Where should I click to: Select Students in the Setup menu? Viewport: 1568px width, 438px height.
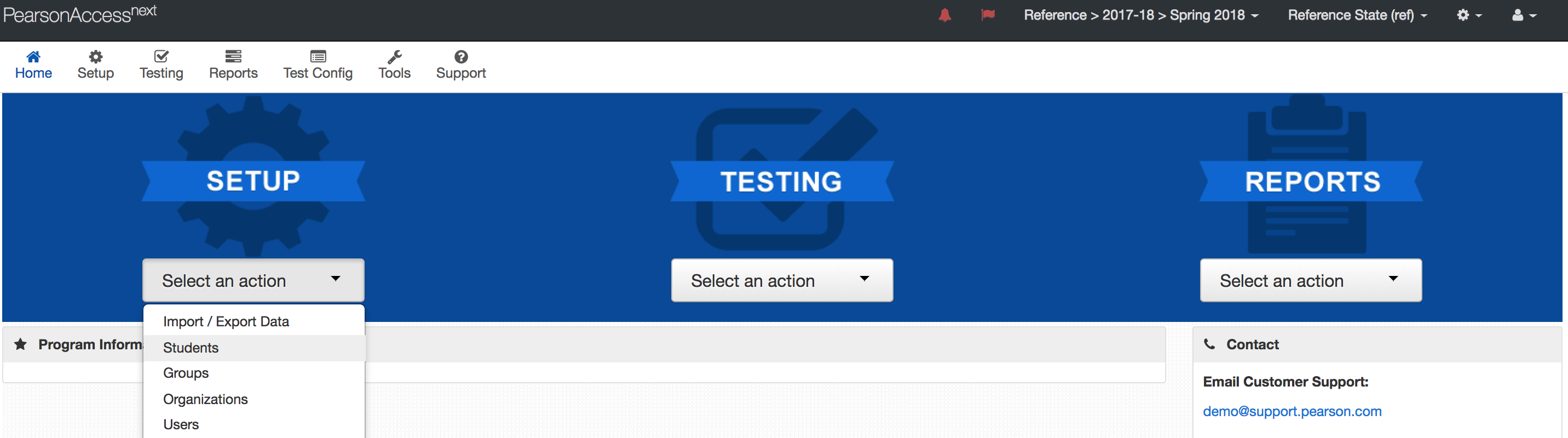pyautogui.click(x=191, y=347)
